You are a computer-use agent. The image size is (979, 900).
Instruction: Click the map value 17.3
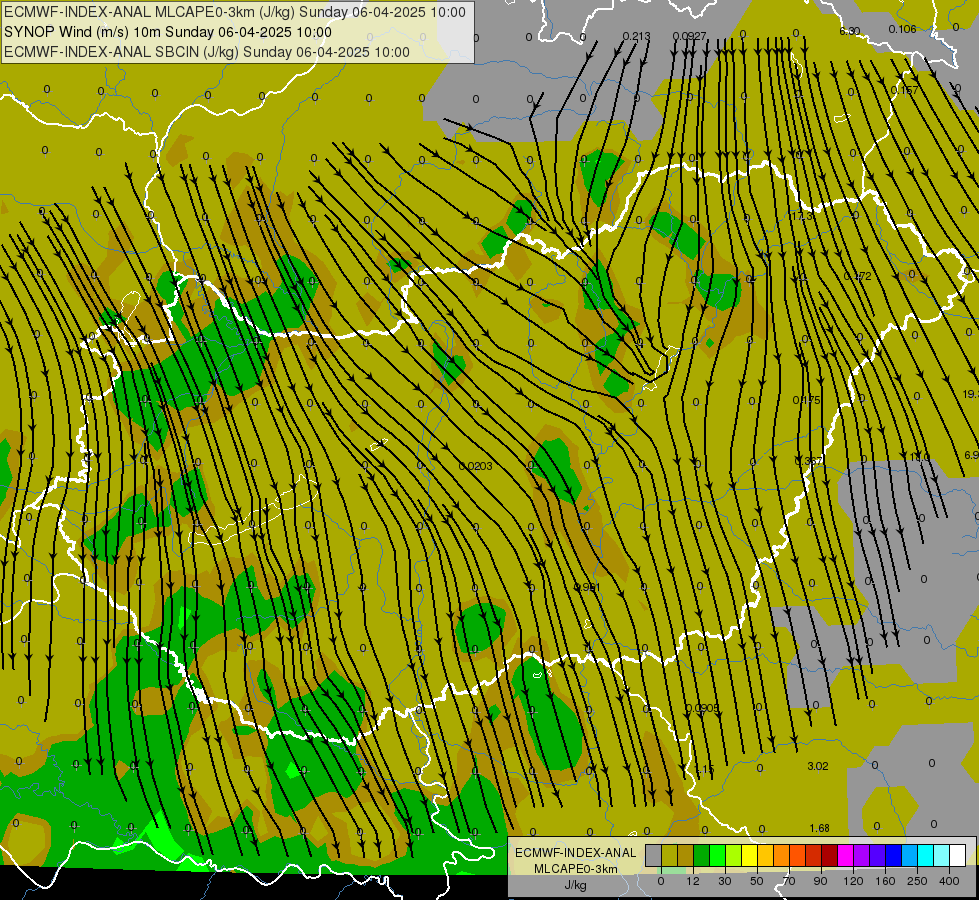click(x=801, y=216)
